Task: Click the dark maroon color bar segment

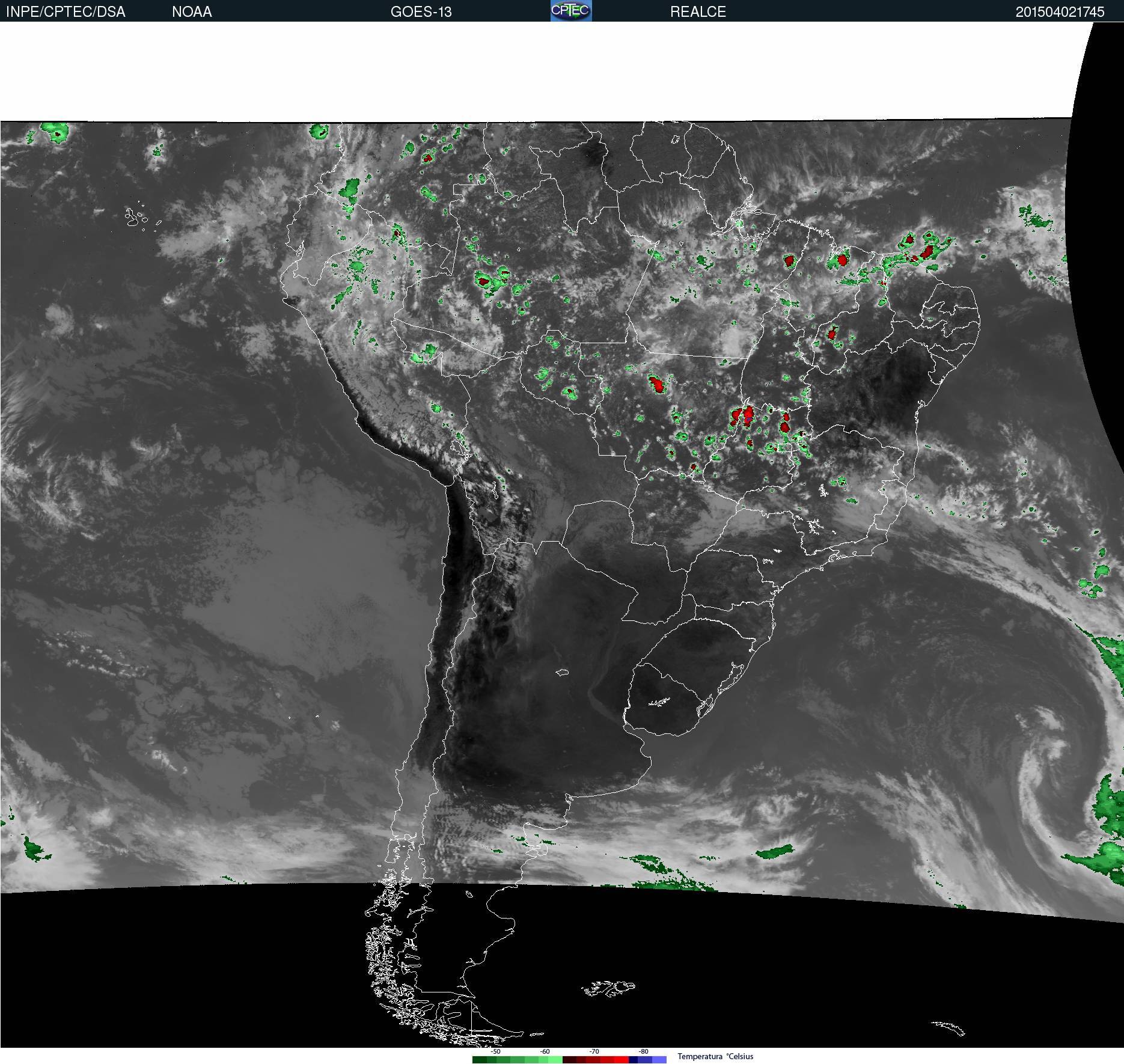Action: pyautogui.click(x=569, y=1060)
